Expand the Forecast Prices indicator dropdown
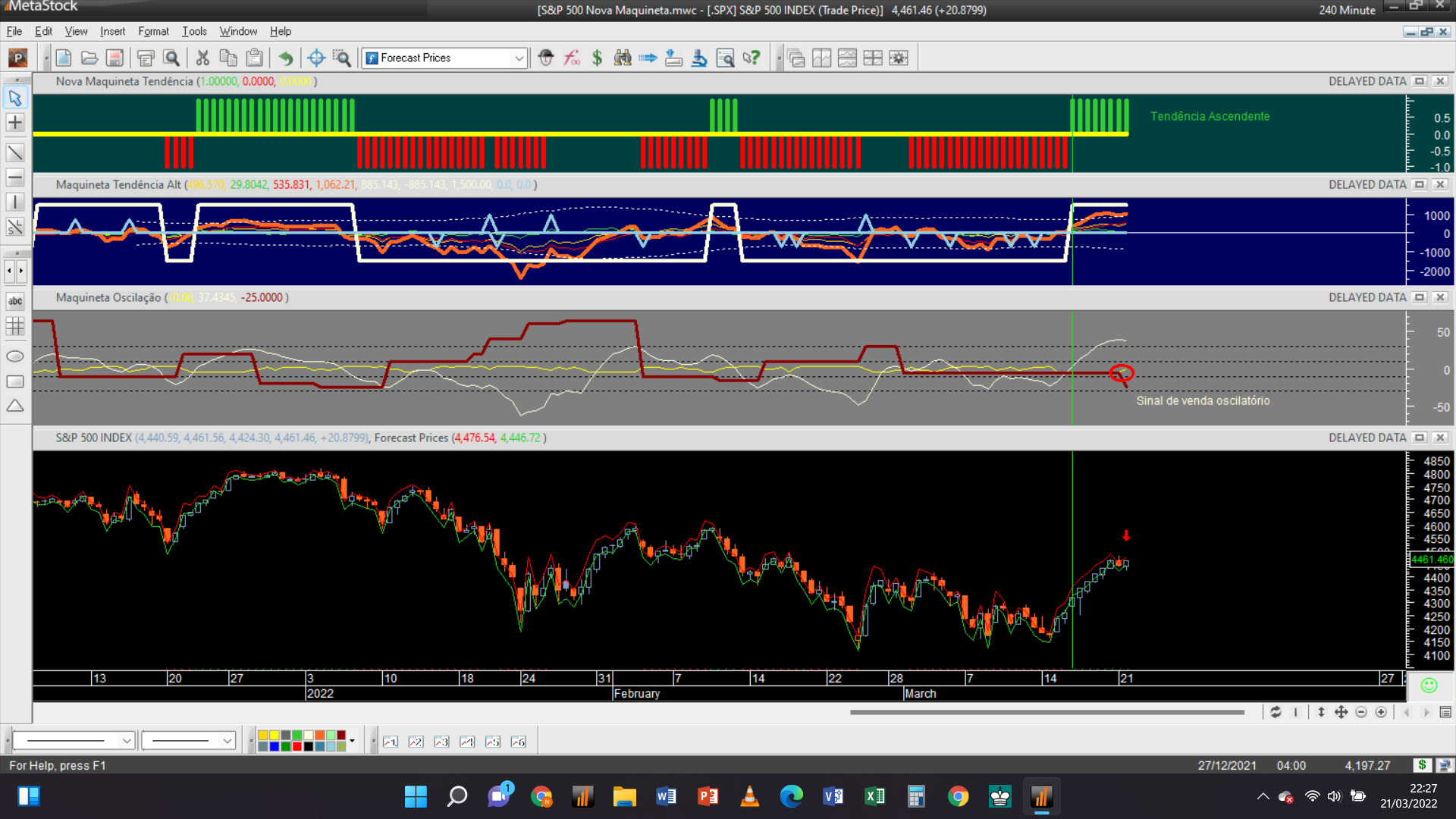1456x819 pixels. [x=519, y=58]
